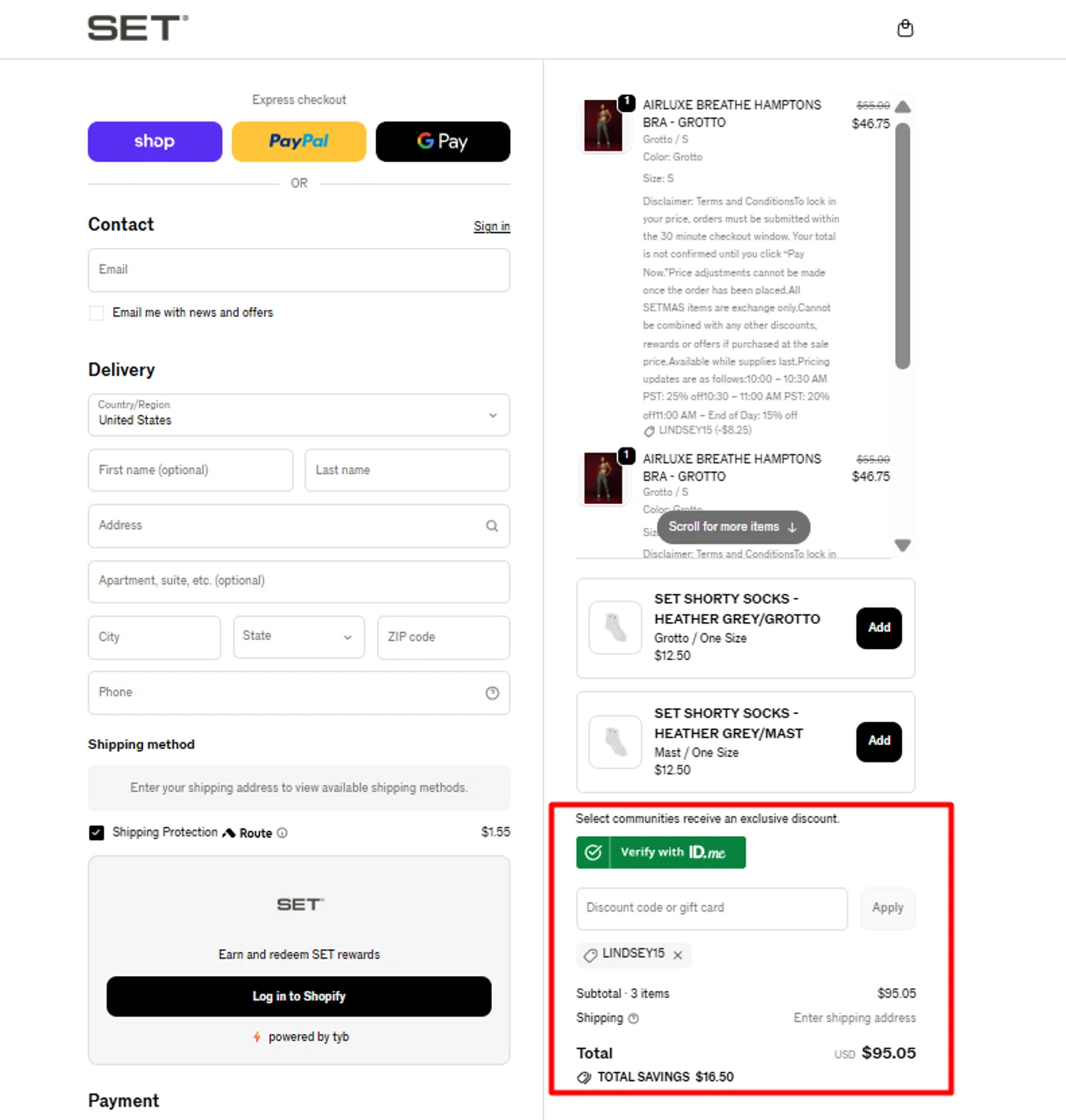This screenshot has width=1066, height=1120.
Task: Uncheck the Shipping Protection checkbox
Action: (x=96, y=833)
